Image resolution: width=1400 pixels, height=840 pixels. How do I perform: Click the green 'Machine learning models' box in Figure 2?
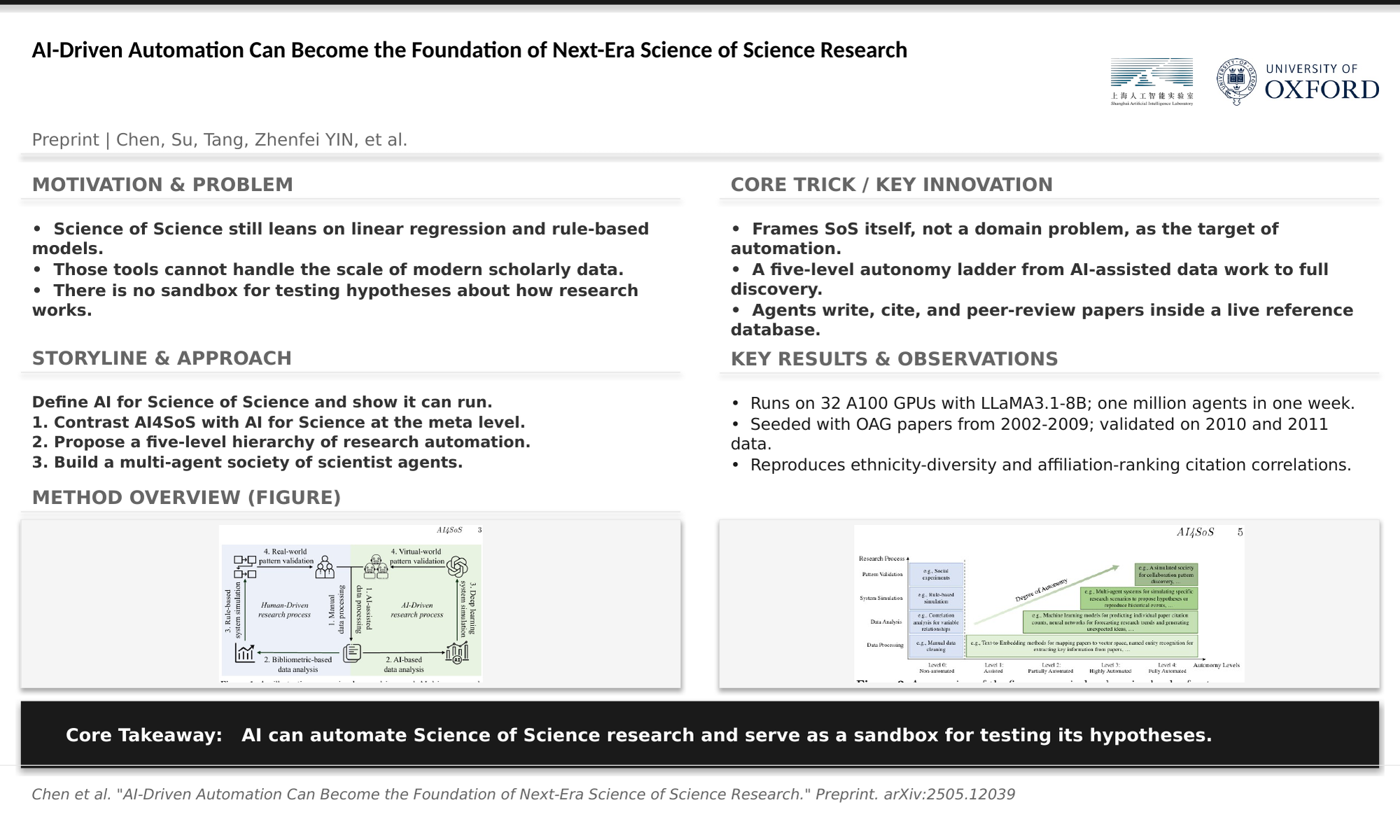click(x=1110, y=622)
